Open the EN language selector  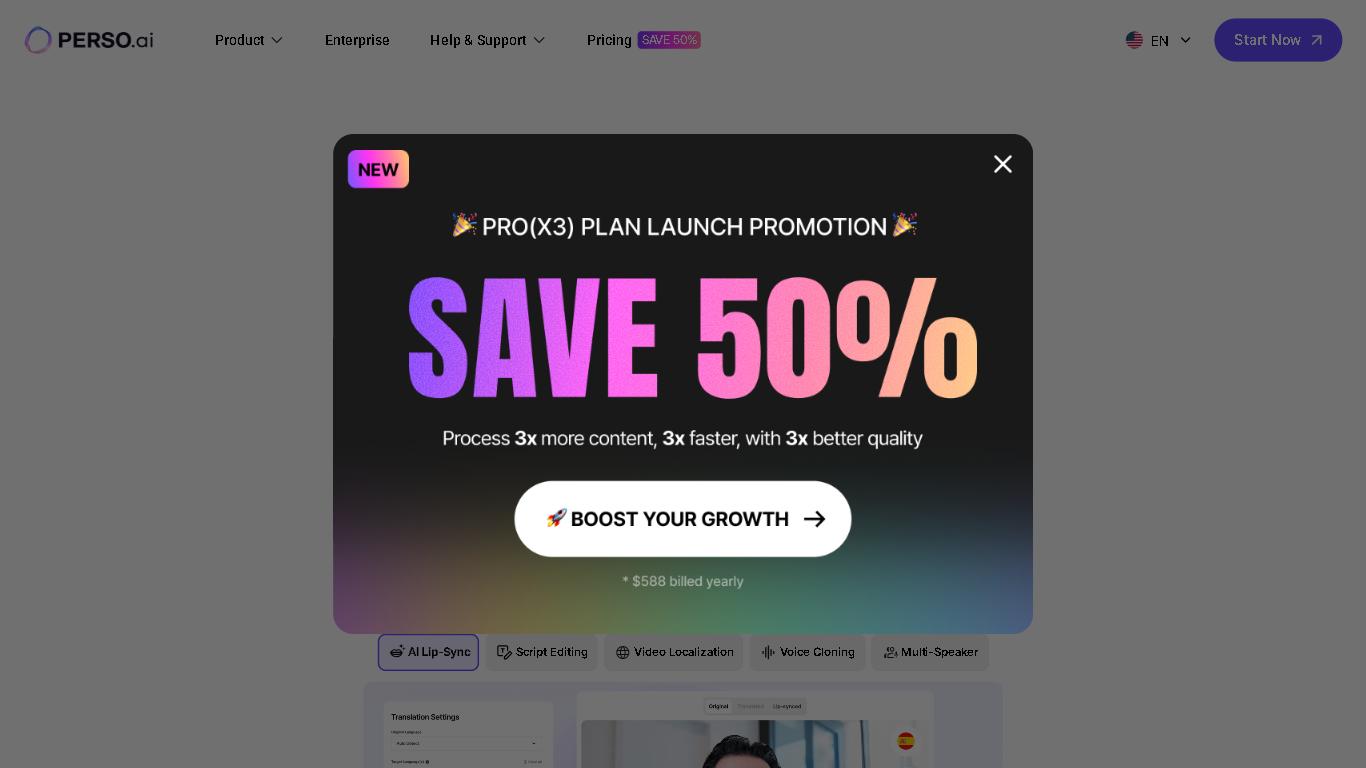[1159, 40]
